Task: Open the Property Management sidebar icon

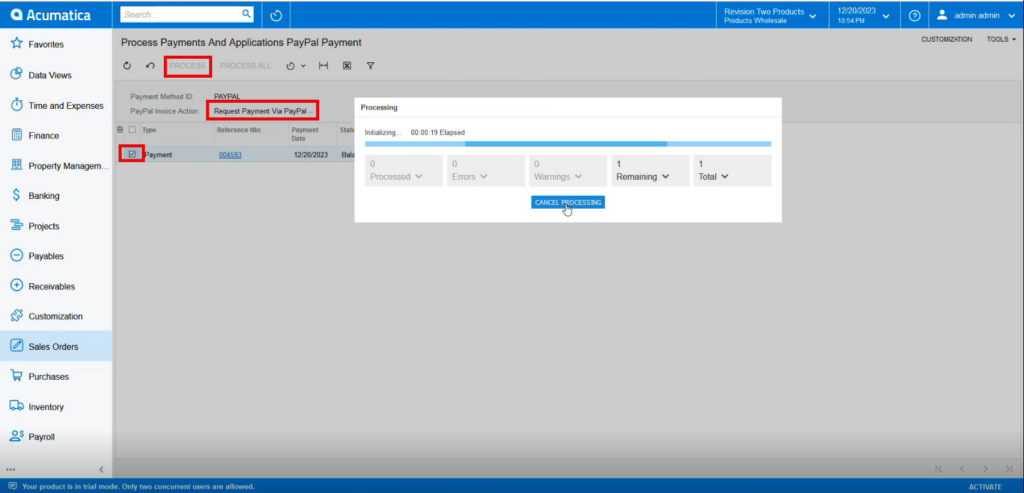Action: tap(17, 165)
